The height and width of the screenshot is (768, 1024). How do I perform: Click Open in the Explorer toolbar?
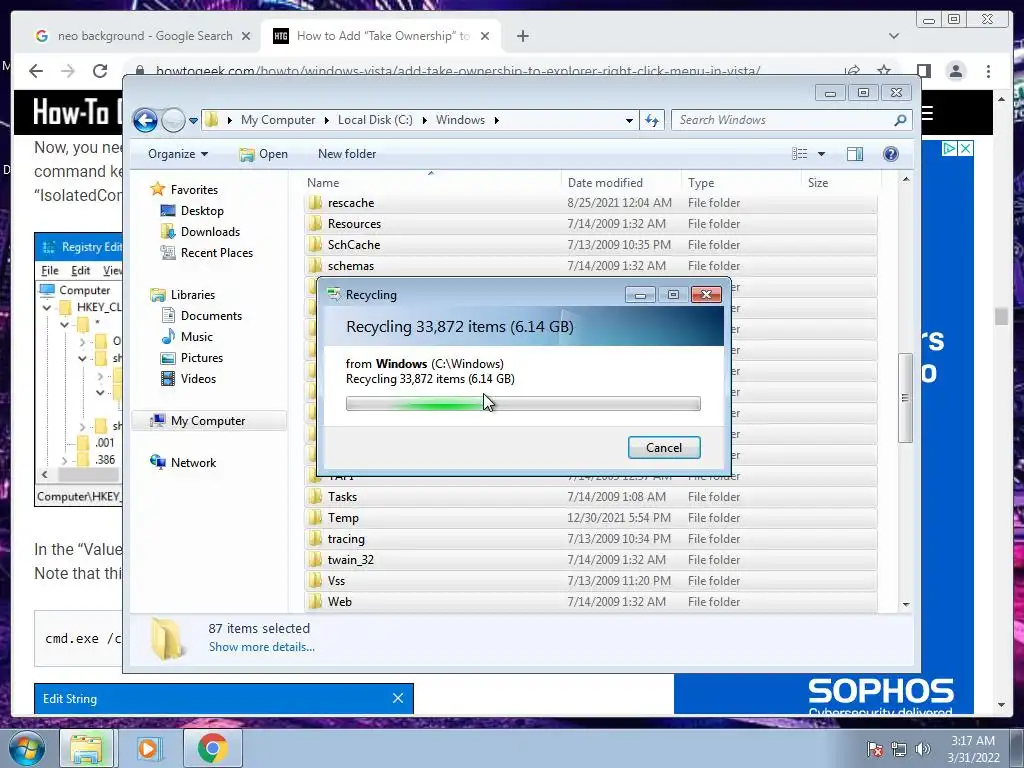tap(264, 154)
